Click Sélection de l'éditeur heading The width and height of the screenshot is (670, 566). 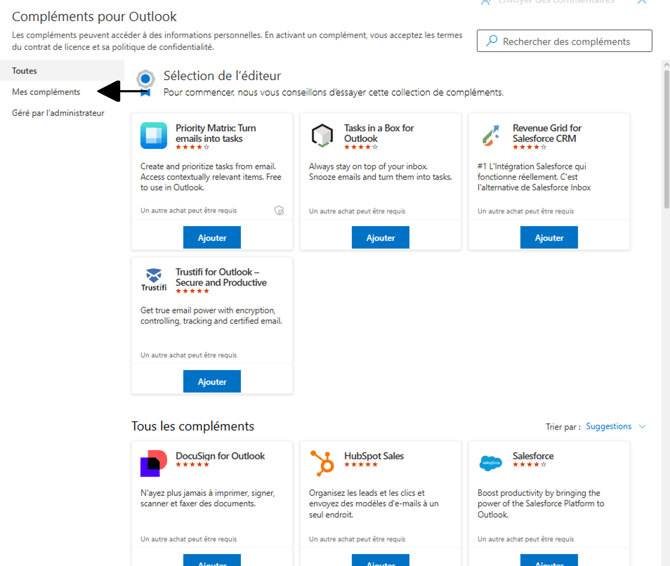coord(222,76)
